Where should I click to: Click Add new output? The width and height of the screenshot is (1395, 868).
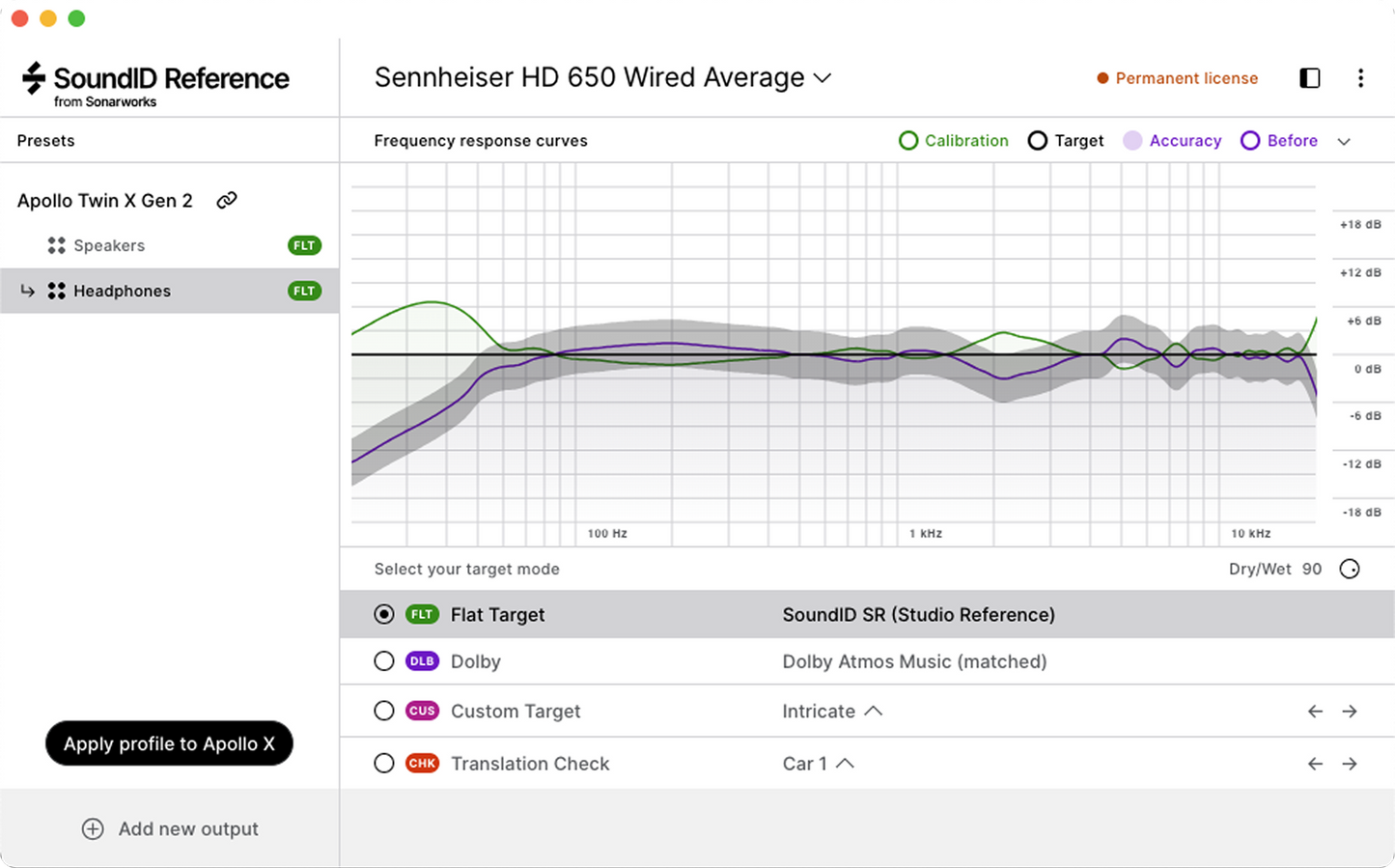coord(170,828)
